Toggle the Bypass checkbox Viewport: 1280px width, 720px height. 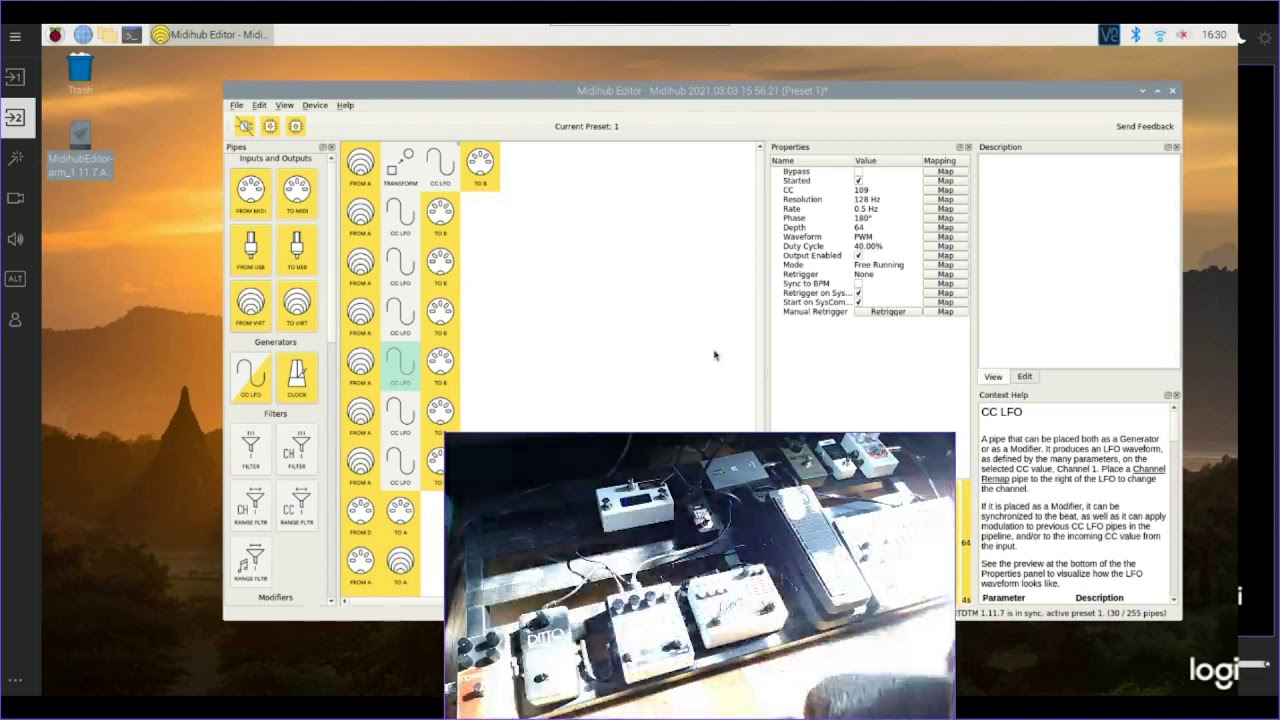pyautogui.click(x=858, y=172)
